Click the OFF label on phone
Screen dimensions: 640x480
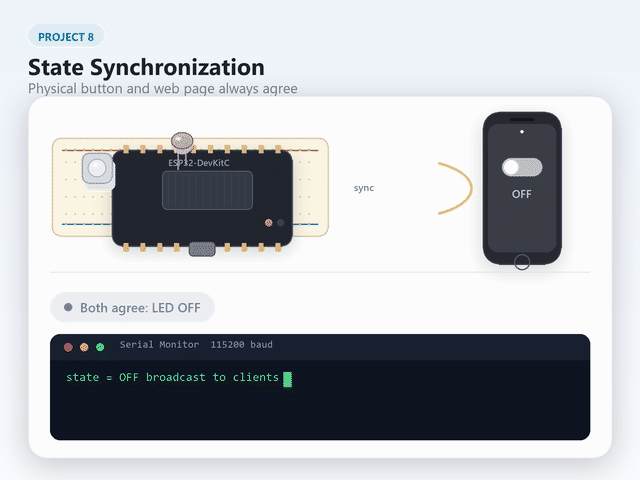point(522,194)
